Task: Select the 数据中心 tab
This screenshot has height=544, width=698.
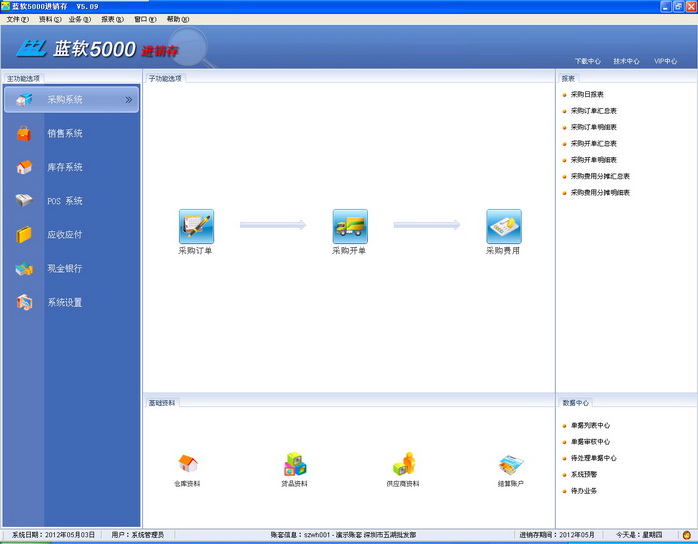Action: point(575,403)
